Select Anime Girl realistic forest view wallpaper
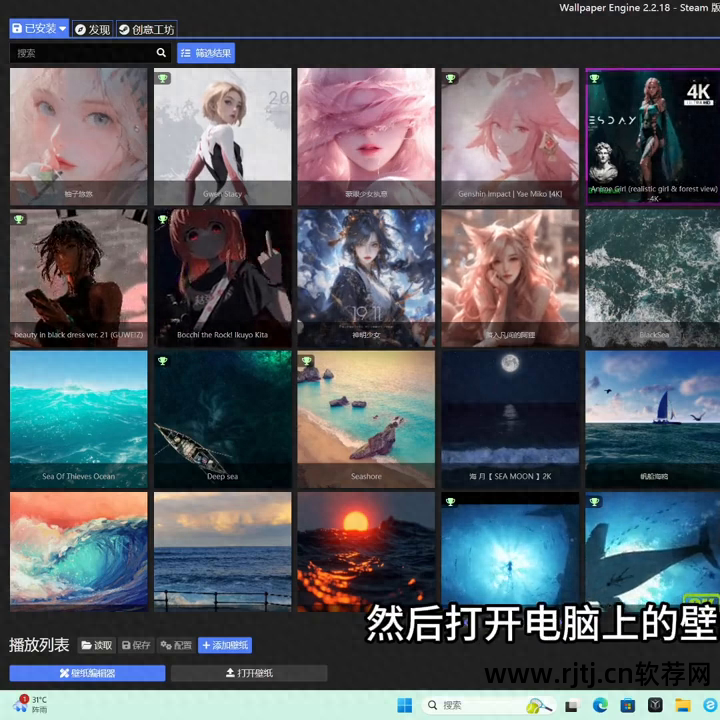The width and height of the screenshot is (720, 720). tap(653, 136)
